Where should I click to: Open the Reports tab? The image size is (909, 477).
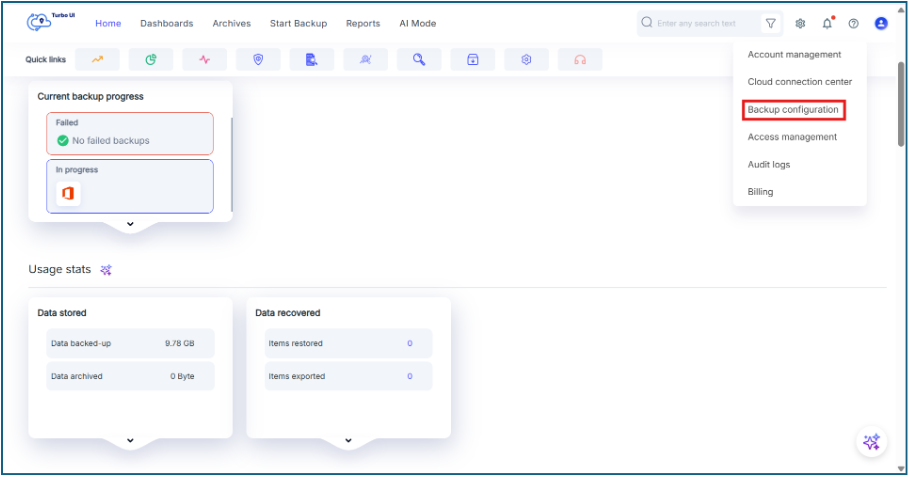coord(363,23)
